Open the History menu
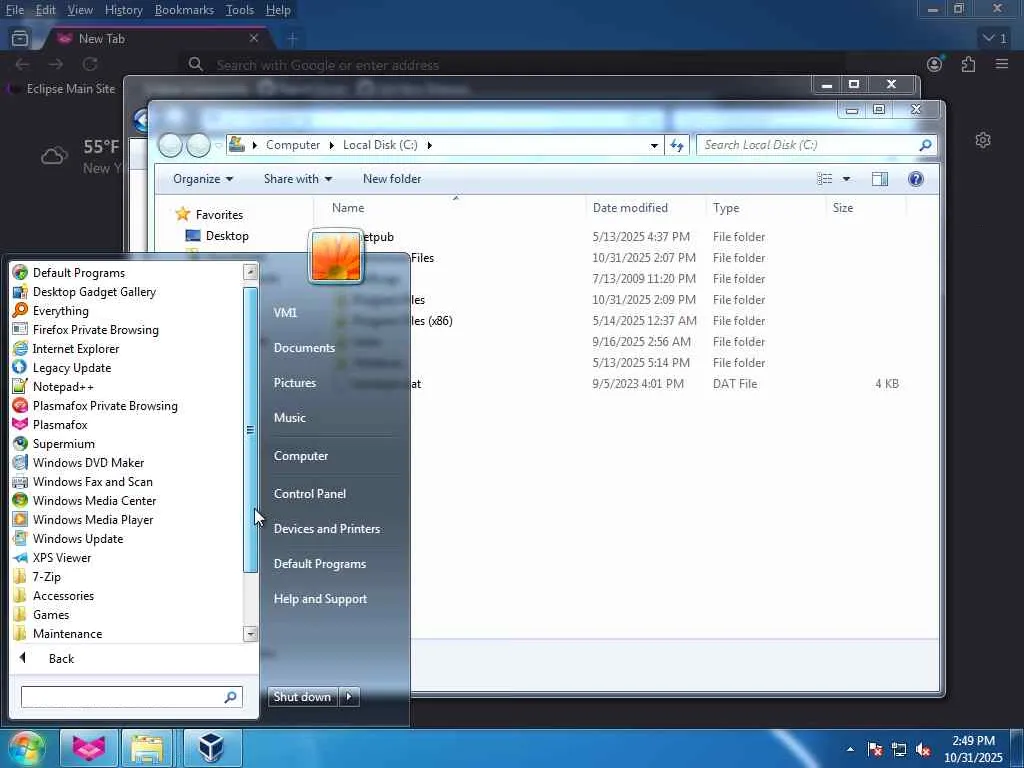 click(x=123, y=10)
